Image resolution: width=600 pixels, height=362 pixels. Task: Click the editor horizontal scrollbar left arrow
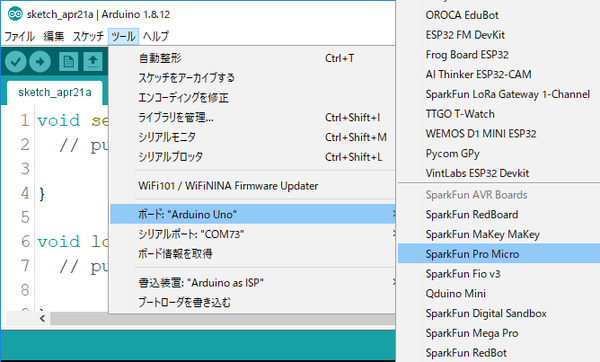pos(42,318)
